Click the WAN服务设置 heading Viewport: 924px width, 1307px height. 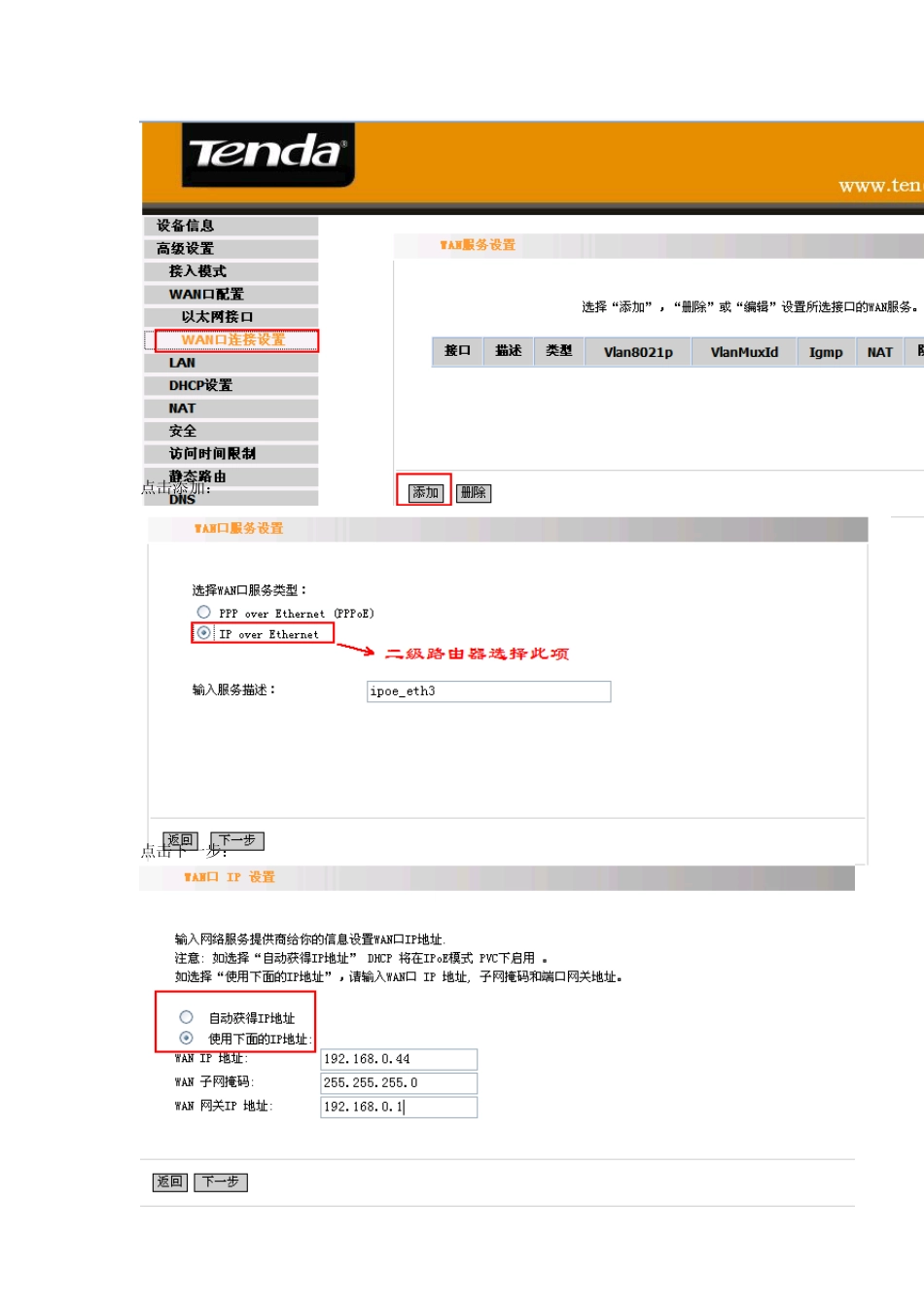click(x=478, y=245)
